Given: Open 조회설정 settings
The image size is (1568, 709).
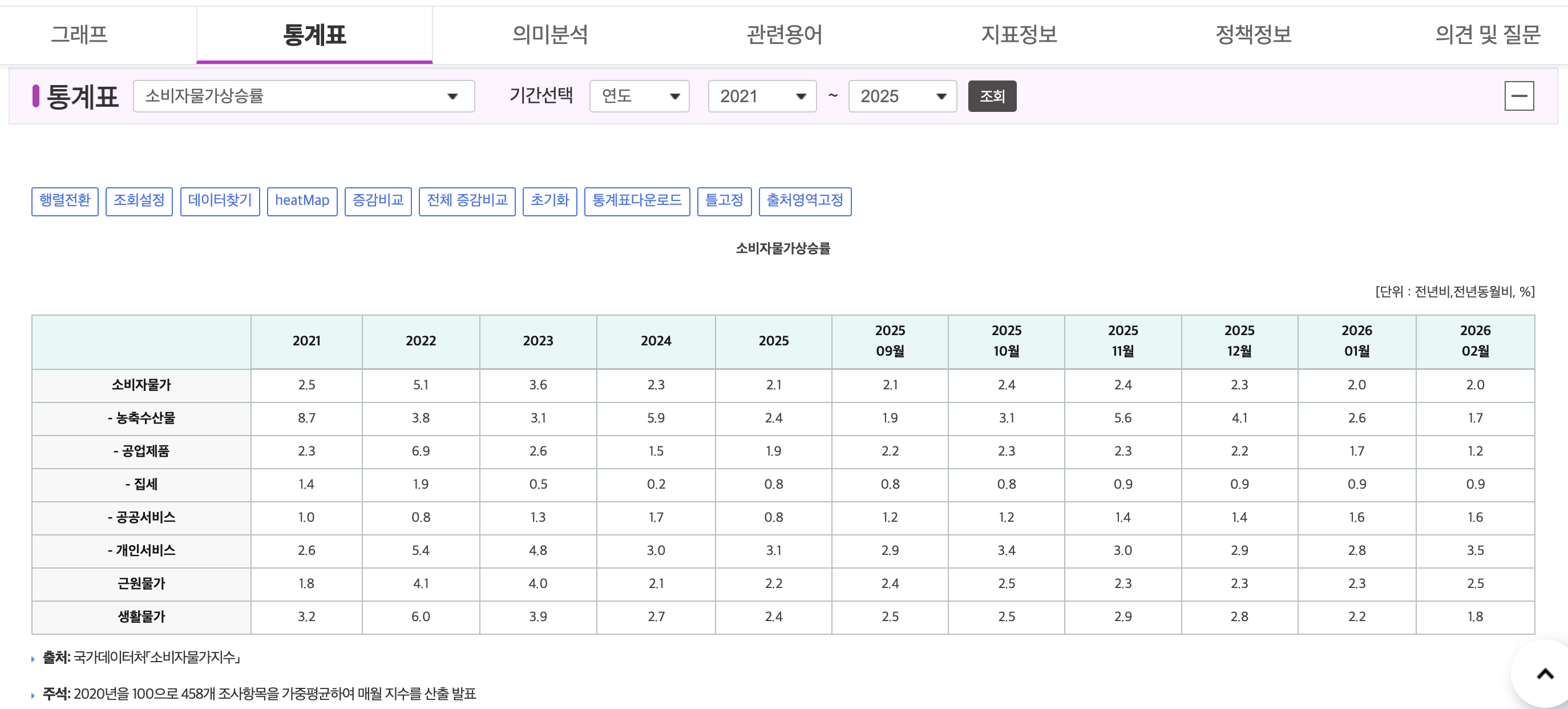Looking at the screenshot, I should pyautogui.click(x=139, y=200).
